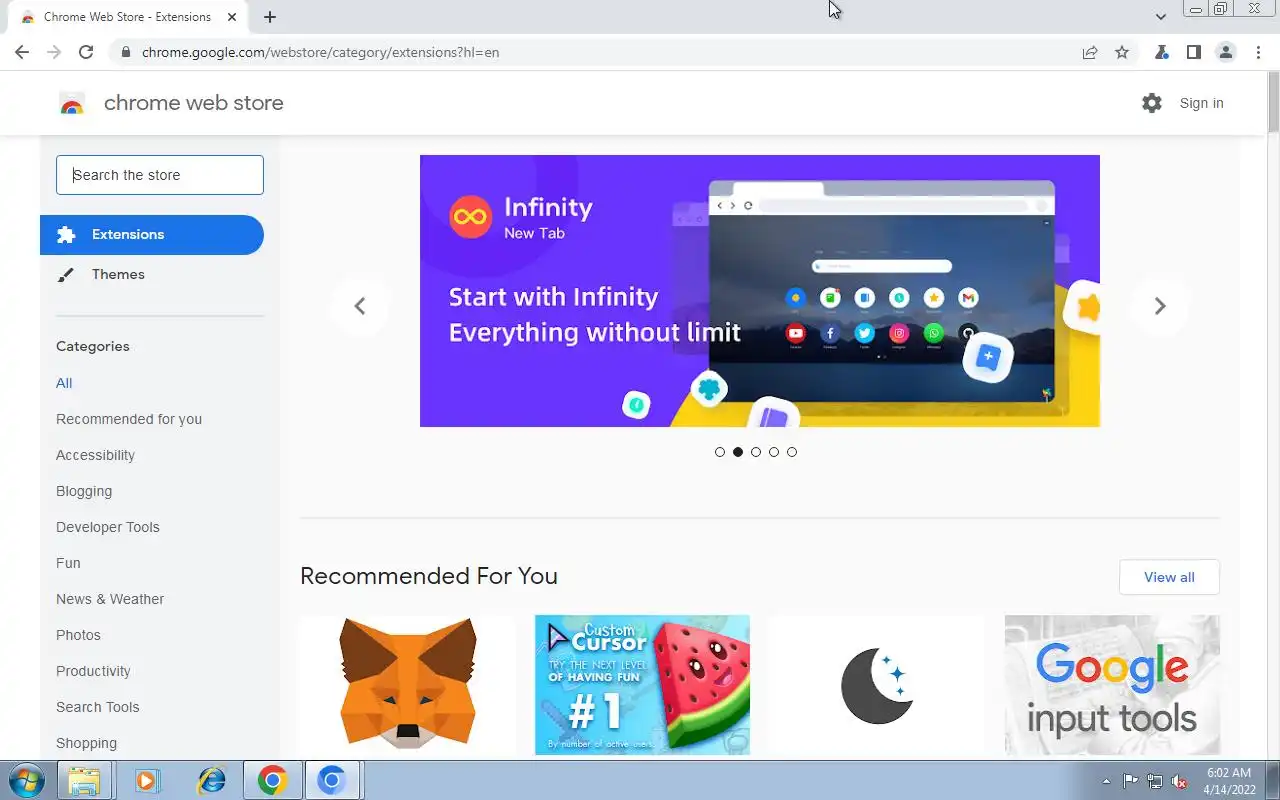Open Windows Media Player from taskbar
The height and width of the screenshot is (800, 1280).
pos(147,780)
